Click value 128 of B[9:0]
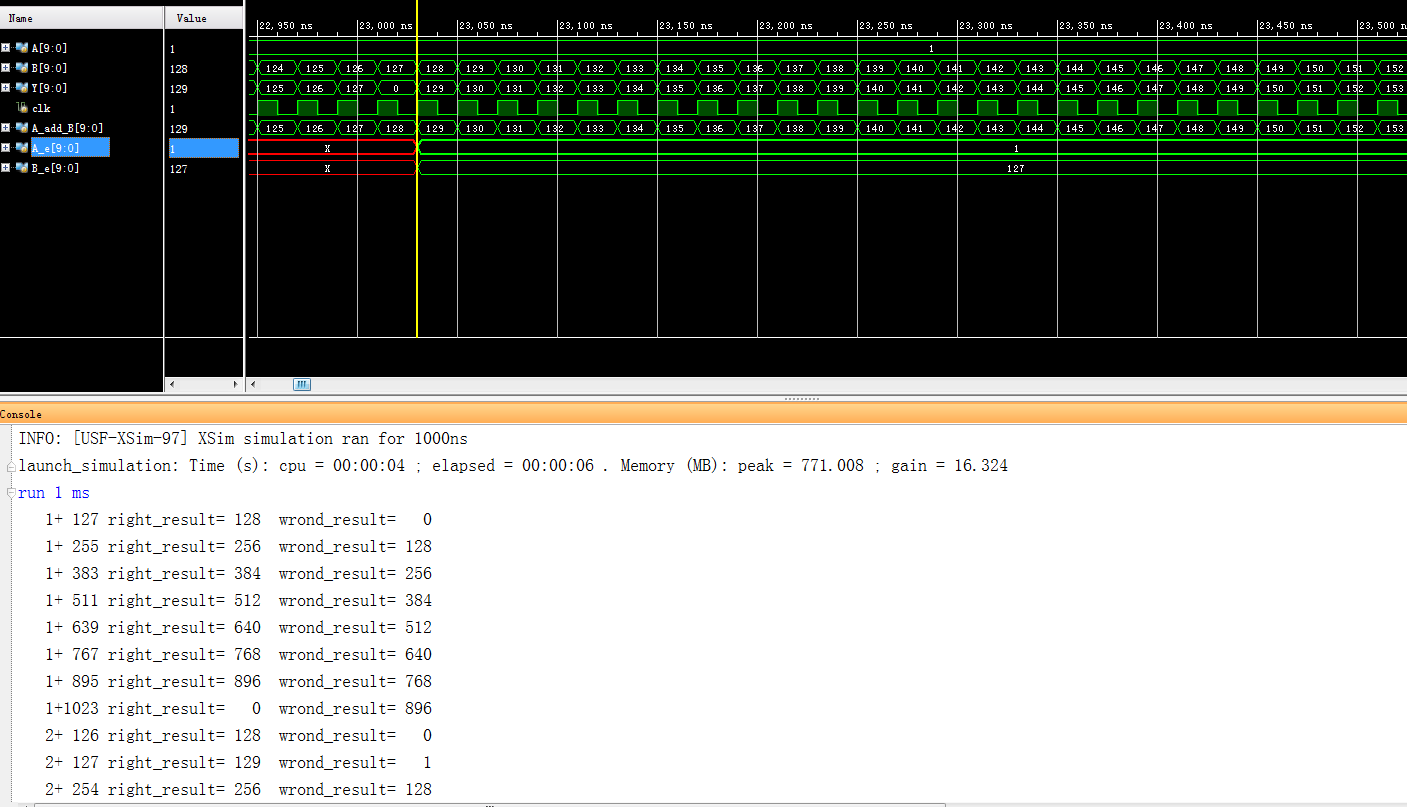 178,69
